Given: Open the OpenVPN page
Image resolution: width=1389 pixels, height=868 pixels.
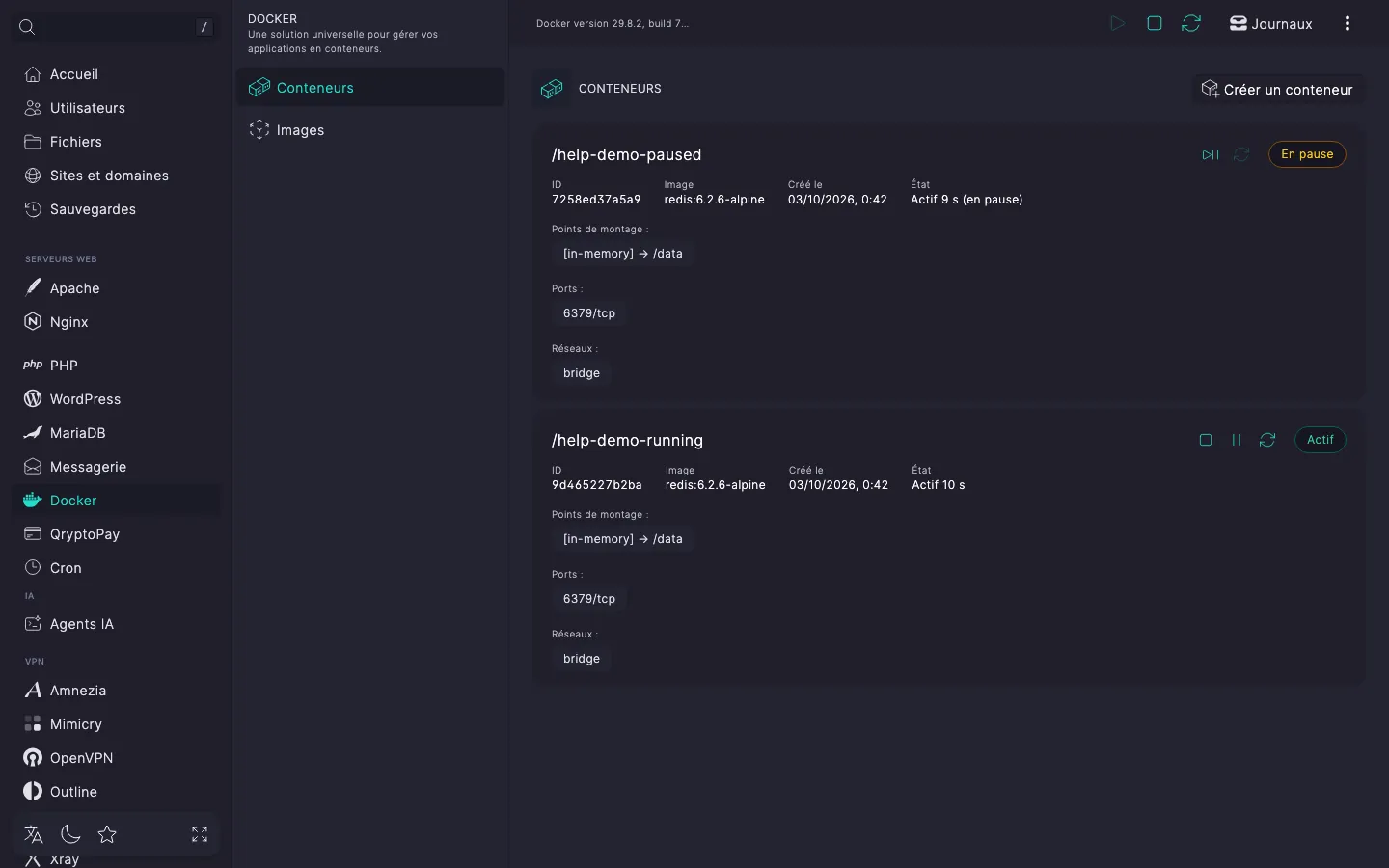Looking at the screenshot, I should [x=116, y=758].
